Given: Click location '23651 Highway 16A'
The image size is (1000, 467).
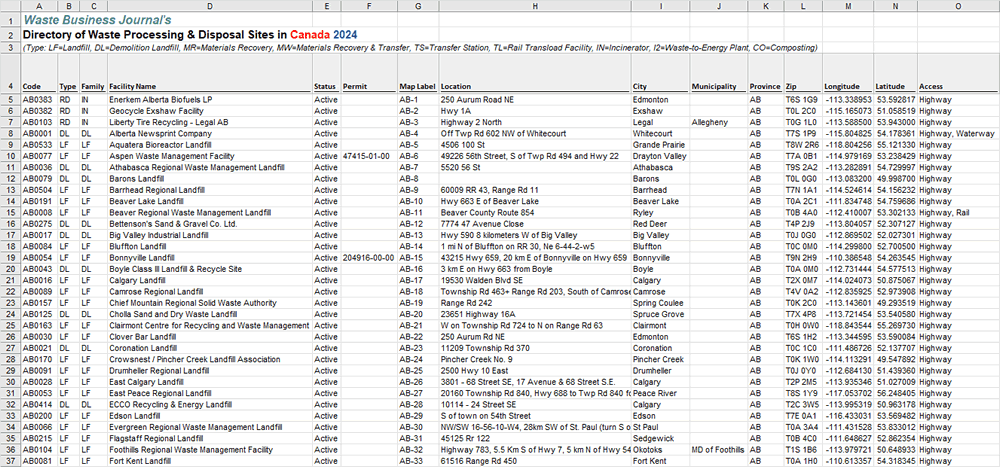Looking at the screenshot, I should coord(535,315).
